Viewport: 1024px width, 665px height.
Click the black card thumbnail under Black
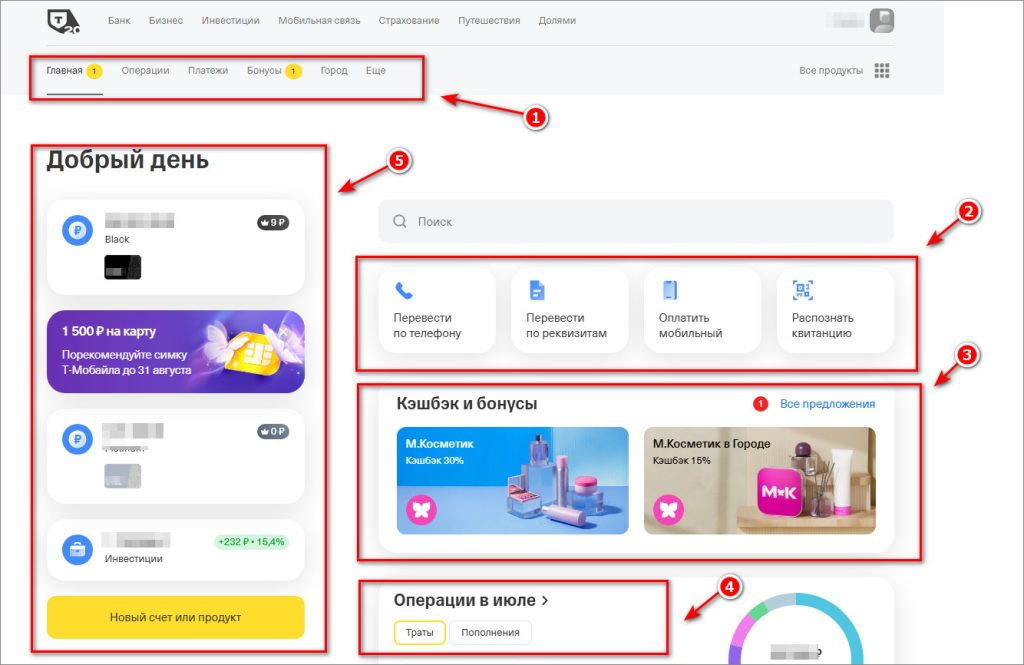pos(123,267)
